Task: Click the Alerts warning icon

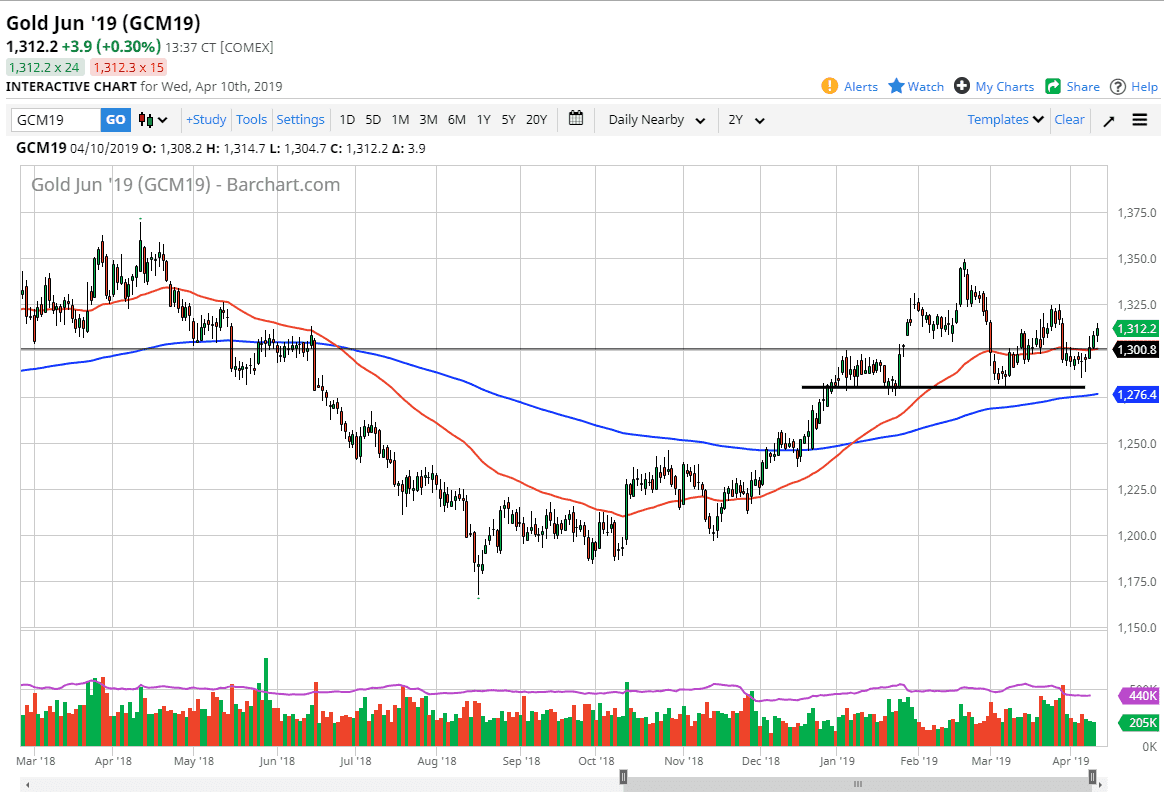Action: click(829, 86)
